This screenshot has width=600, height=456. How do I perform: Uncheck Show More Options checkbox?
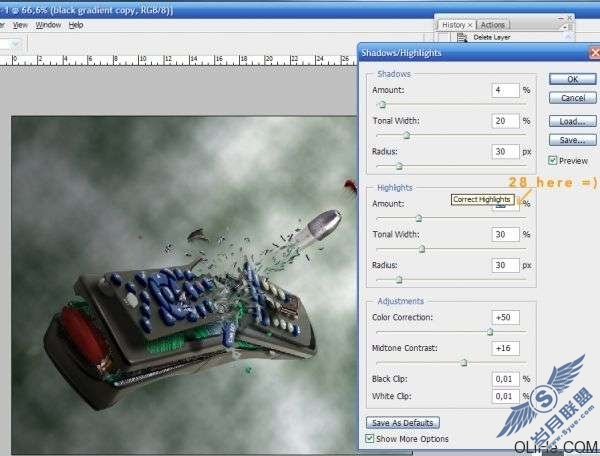coord(369,438)
